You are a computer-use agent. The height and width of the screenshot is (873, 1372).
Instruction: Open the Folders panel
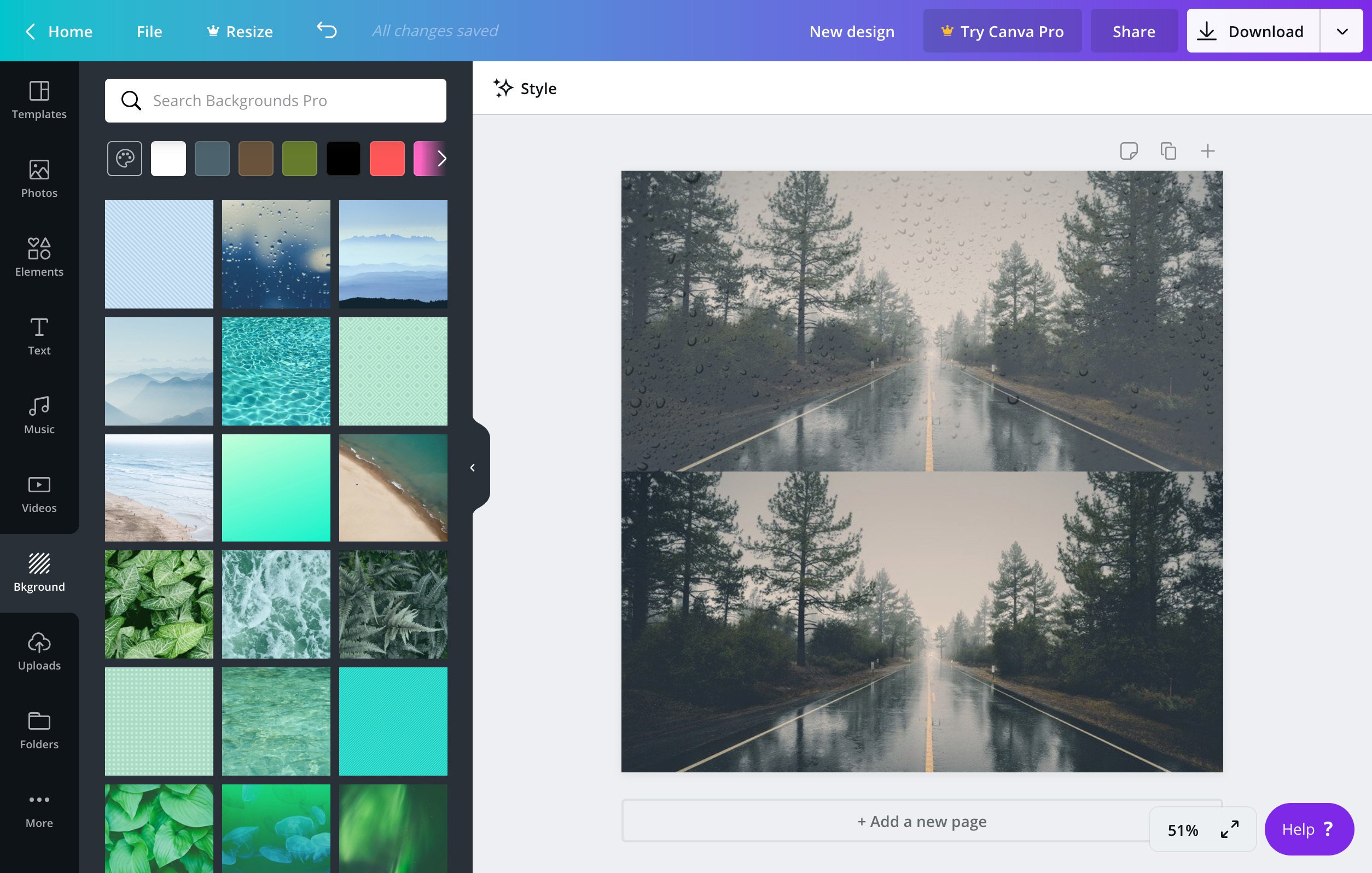coord(39,730)
